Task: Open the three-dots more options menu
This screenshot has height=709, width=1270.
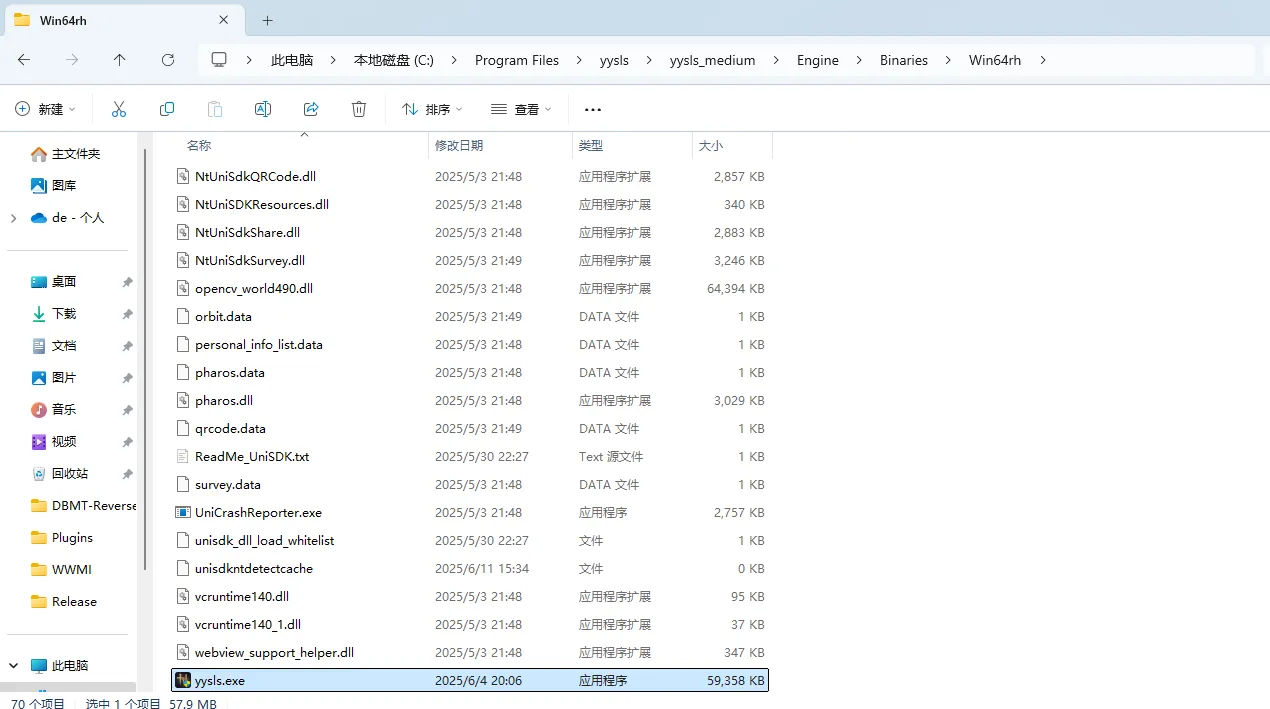Action: (593, 109)
